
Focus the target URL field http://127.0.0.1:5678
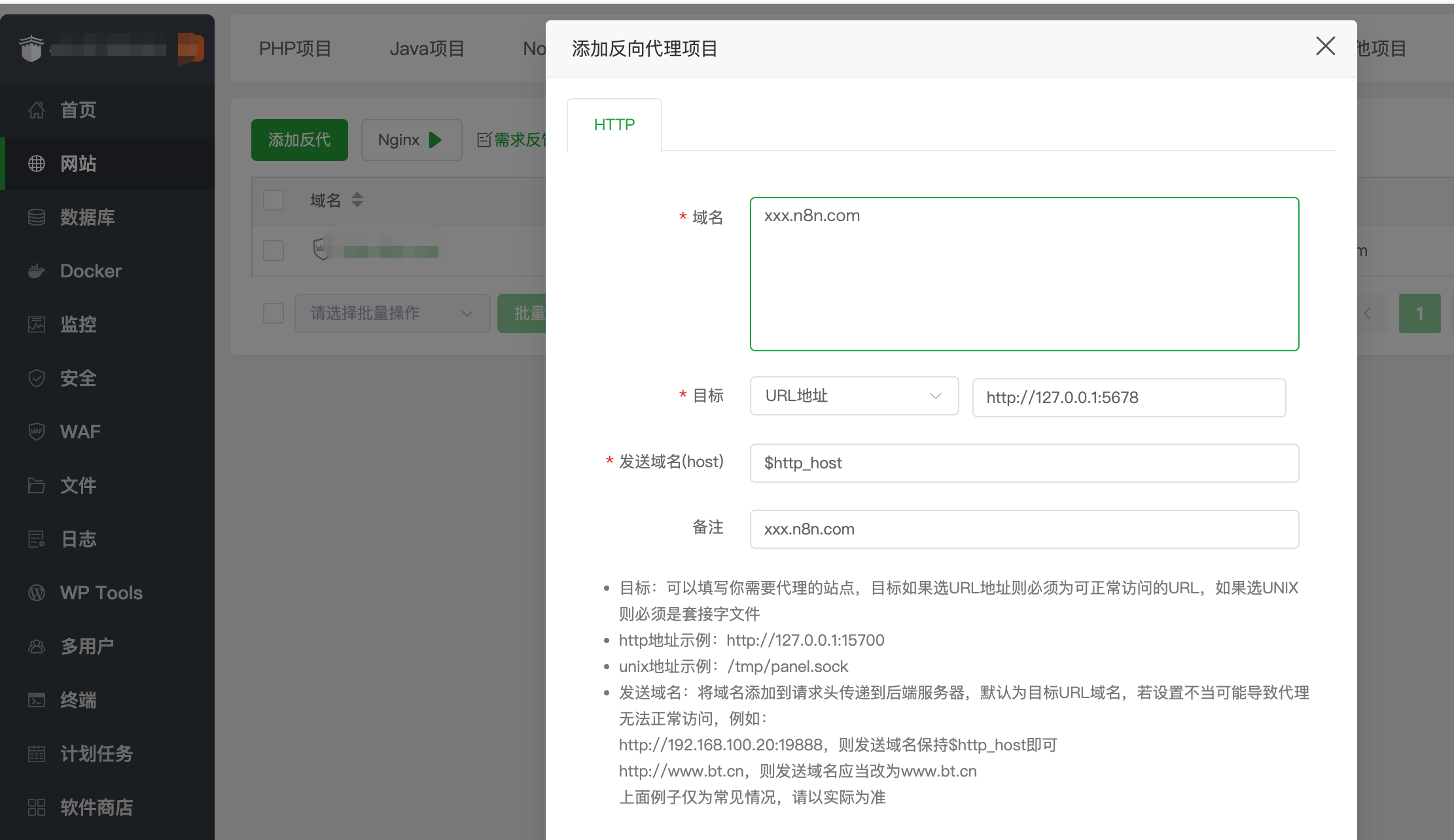click(1129, 398)
